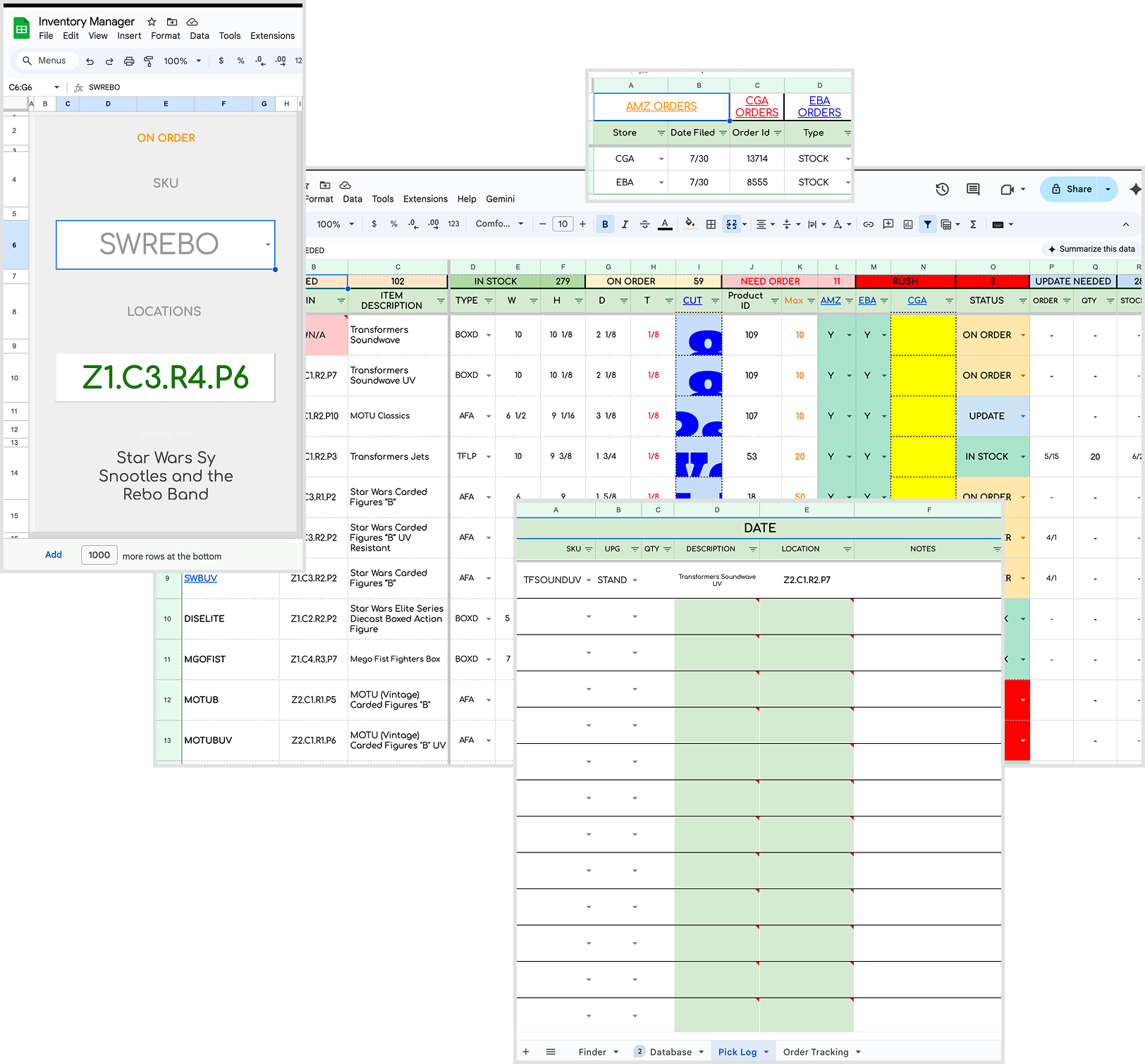
Task: Click the rows count input field
Action: (99, 555)
